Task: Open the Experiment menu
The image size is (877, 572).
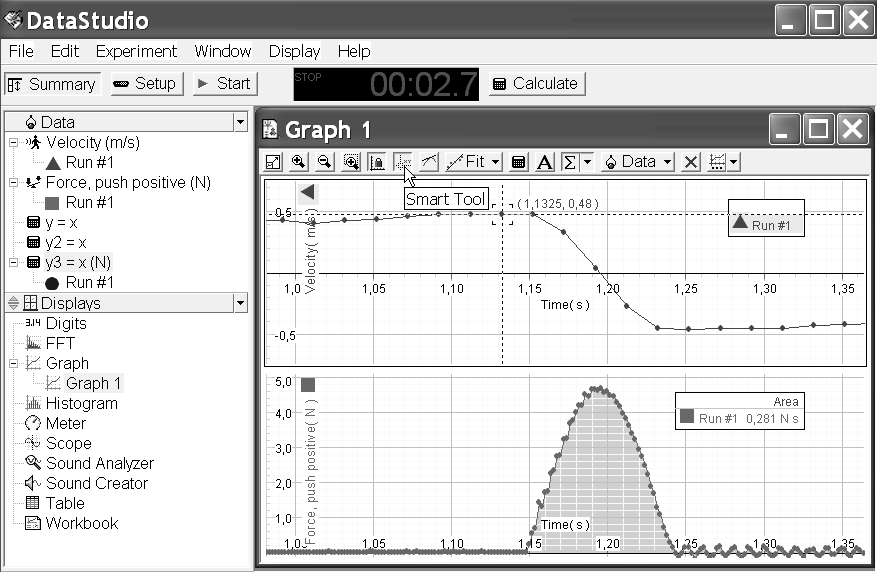Action: click(x=136, y=51)
